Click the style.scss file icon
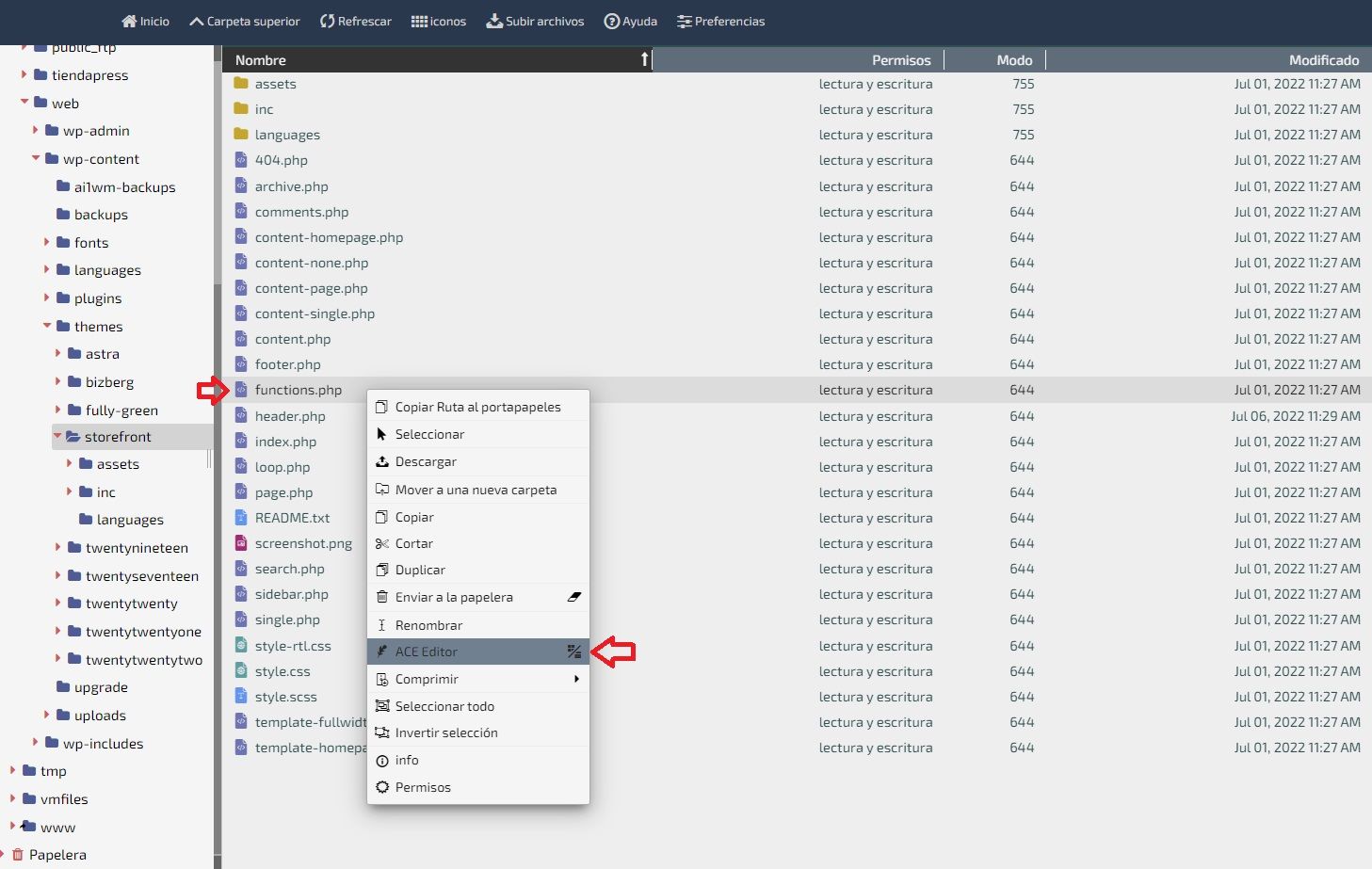This screenshot has width=1372, height=869. [241, 696]
